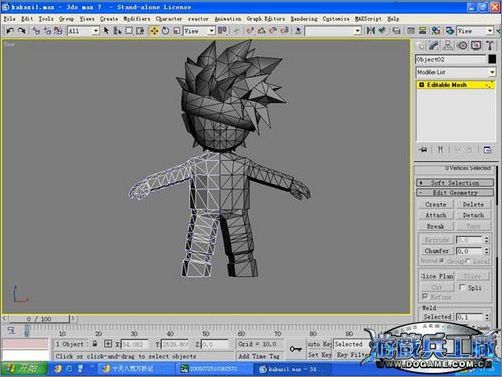Viewport: 502px width, 377px height.
Task: Open the Material Editor icon
Action: point(436,31)
